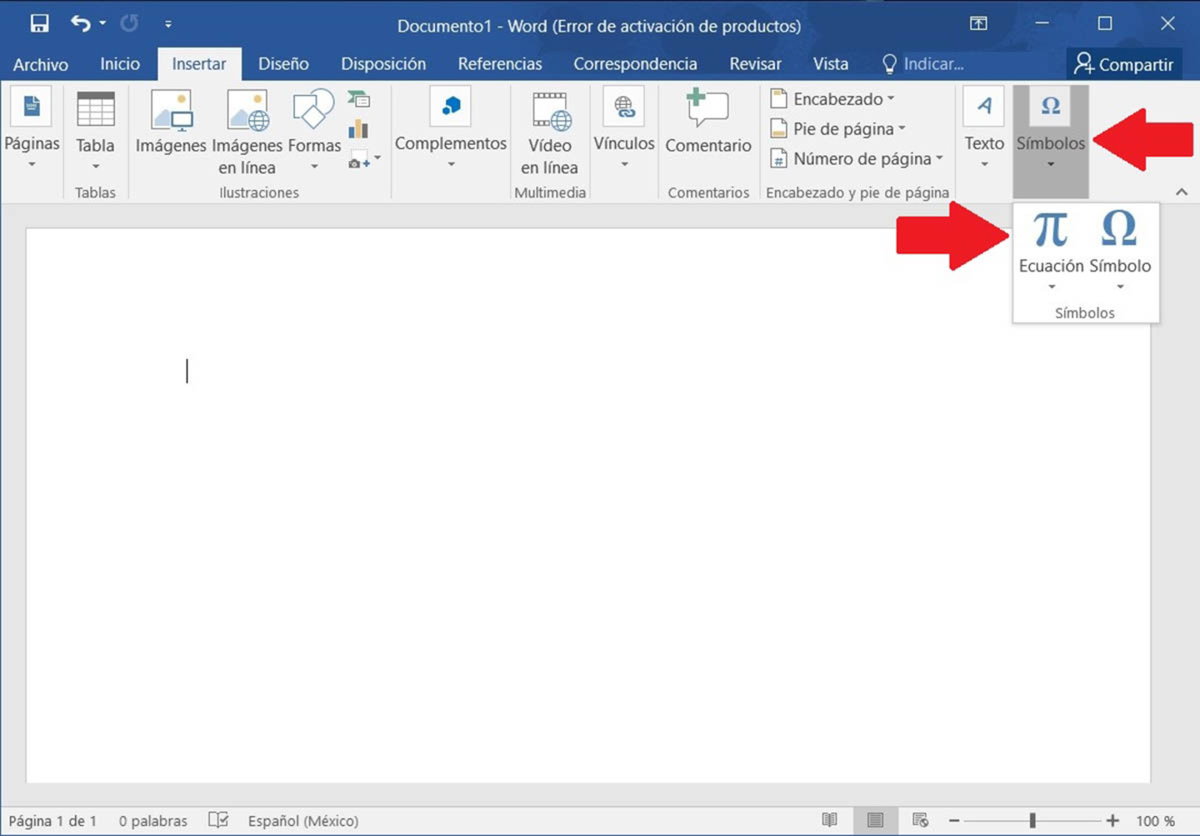Insert a chart (Gráfico)
Viewport: 1200px width, 836px height.
359,129
